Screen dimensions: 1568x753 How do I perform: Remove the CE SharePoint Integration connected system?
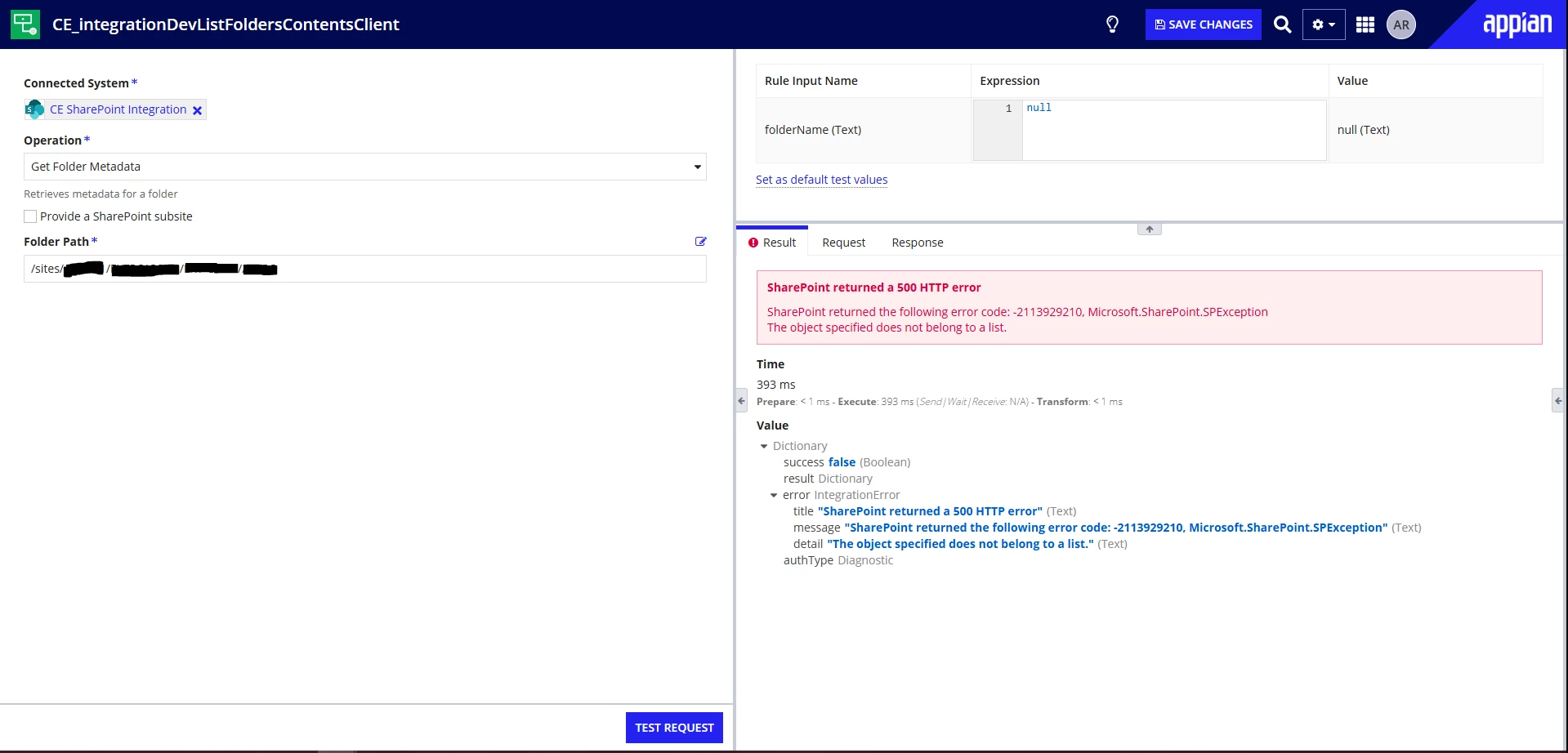197,110
